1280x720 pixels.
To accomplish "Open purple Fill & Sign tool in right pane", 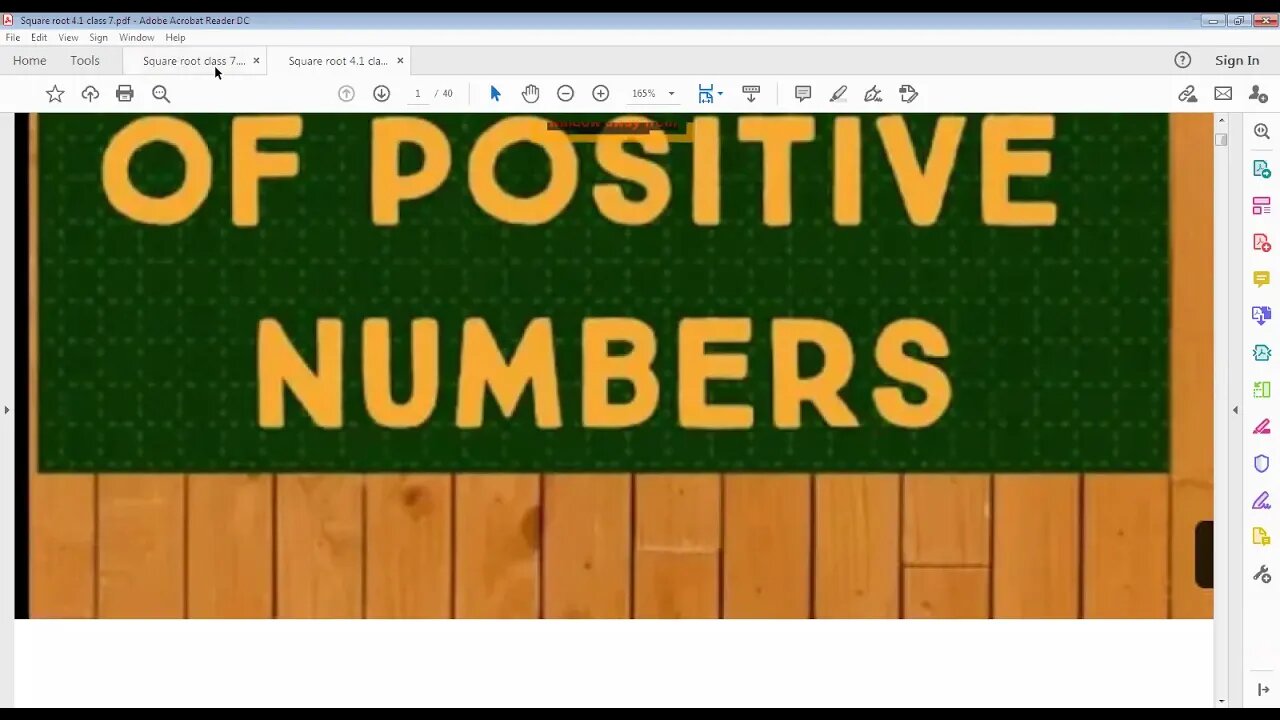I will point(1262,500).
